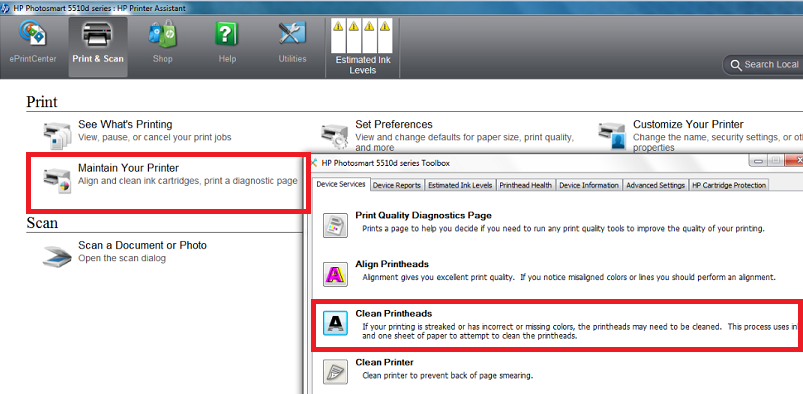
Task: Open the Utilities tools icon
Action: point(292,34)
